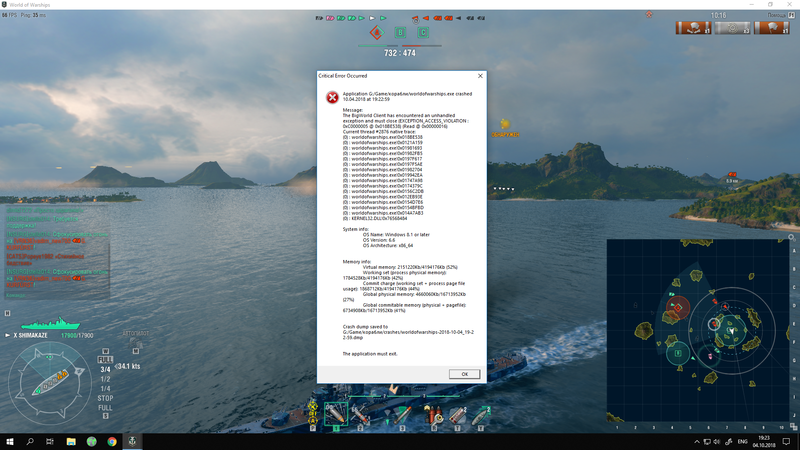
Task: Activate the Smoke Generator consumable
Action: [x=457, y=415]
